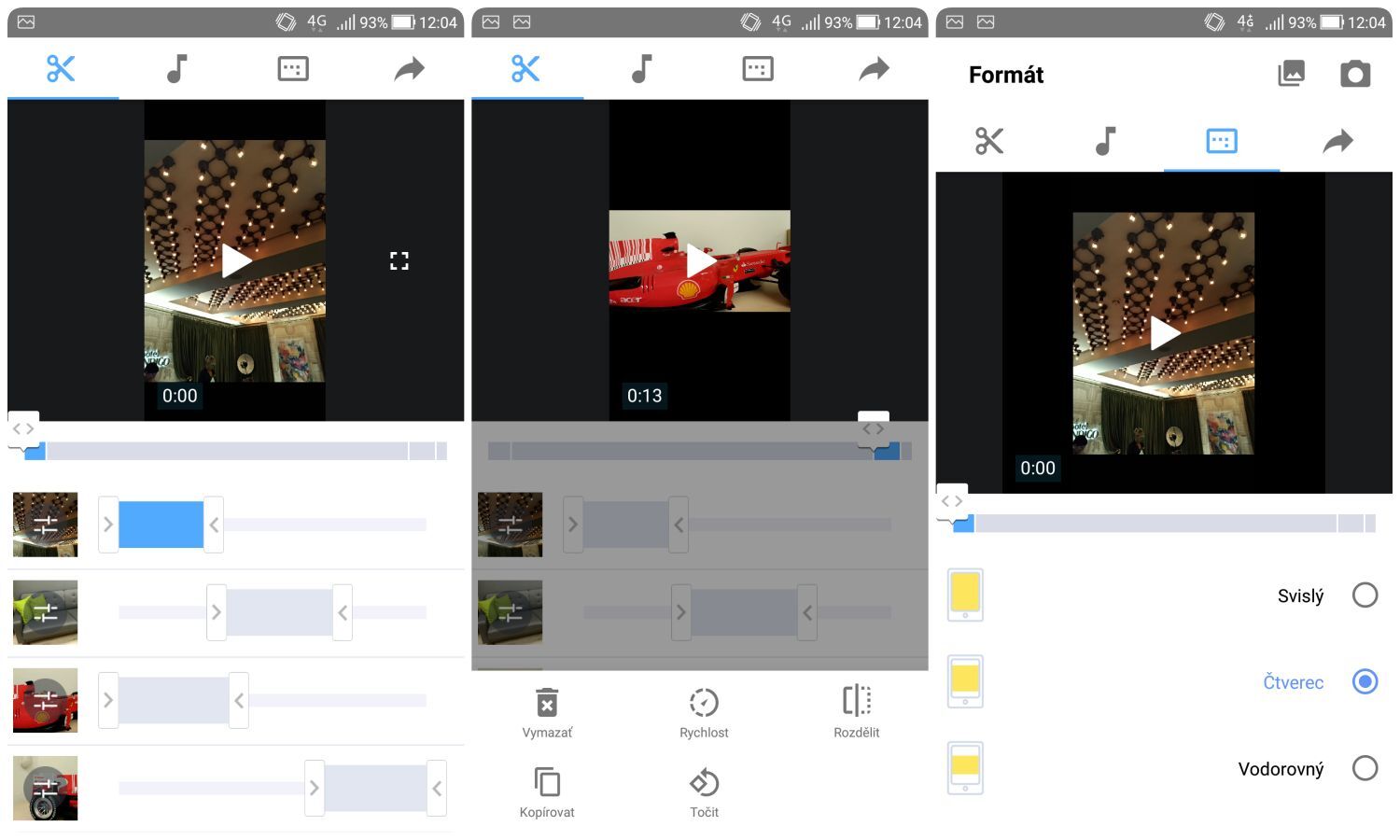Viewport: 1400px width, 840px height.
Task: Open the camera from the Formát header
Action: pos(1354,75)
